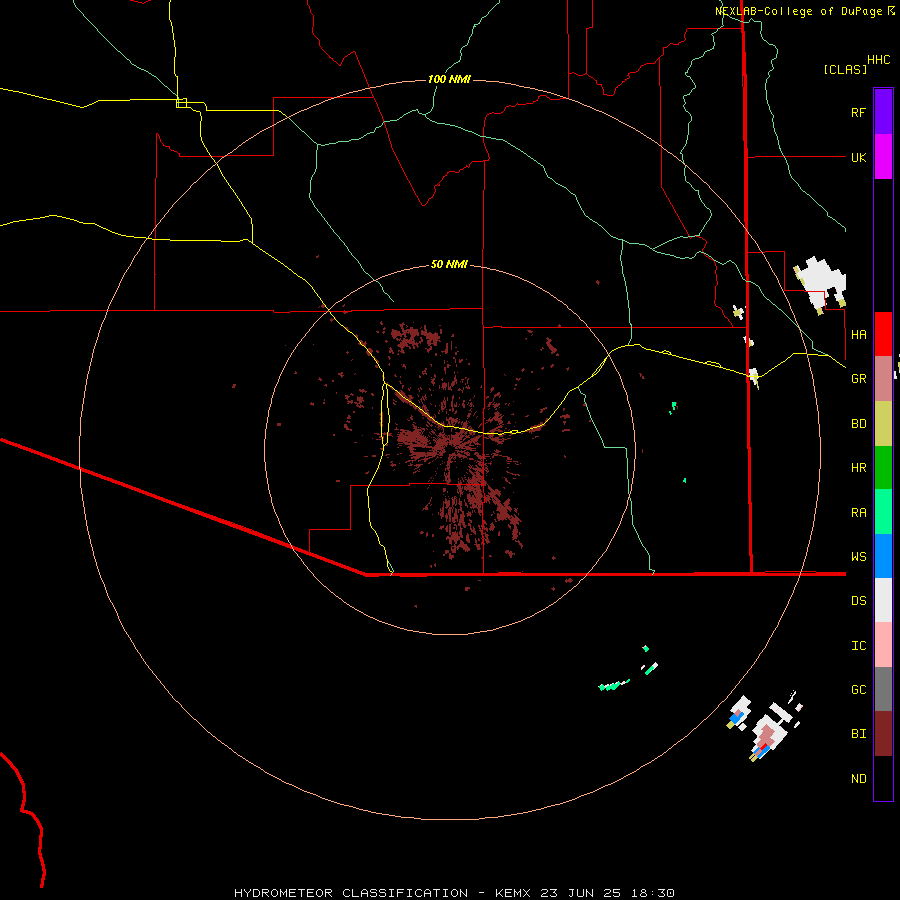Screen dimensions: 900x900
Task: Click the RA aqua-green legend swatch
Action: click(883, 512)
